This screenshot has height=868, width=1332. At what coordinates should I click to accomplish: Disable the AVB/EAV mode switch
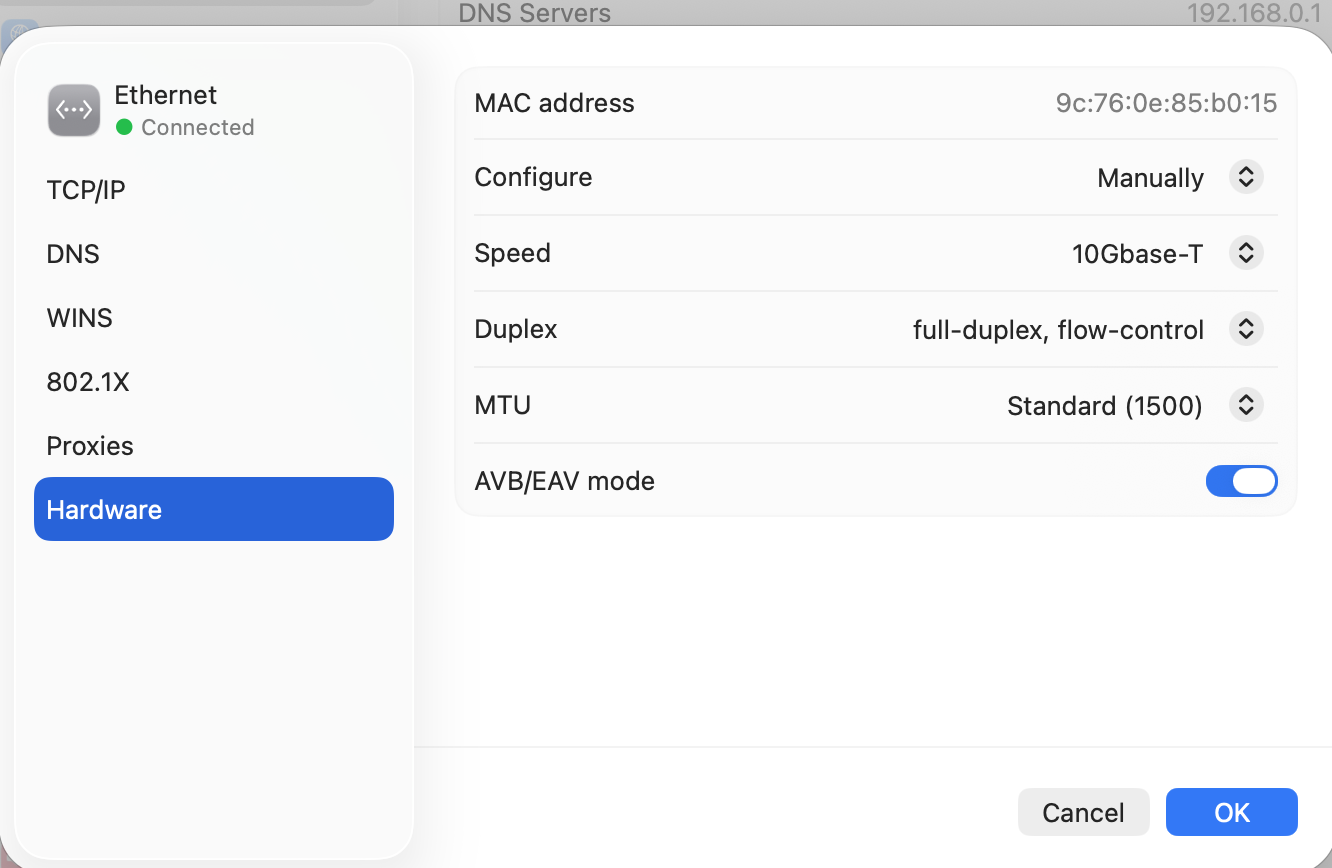1241,481
